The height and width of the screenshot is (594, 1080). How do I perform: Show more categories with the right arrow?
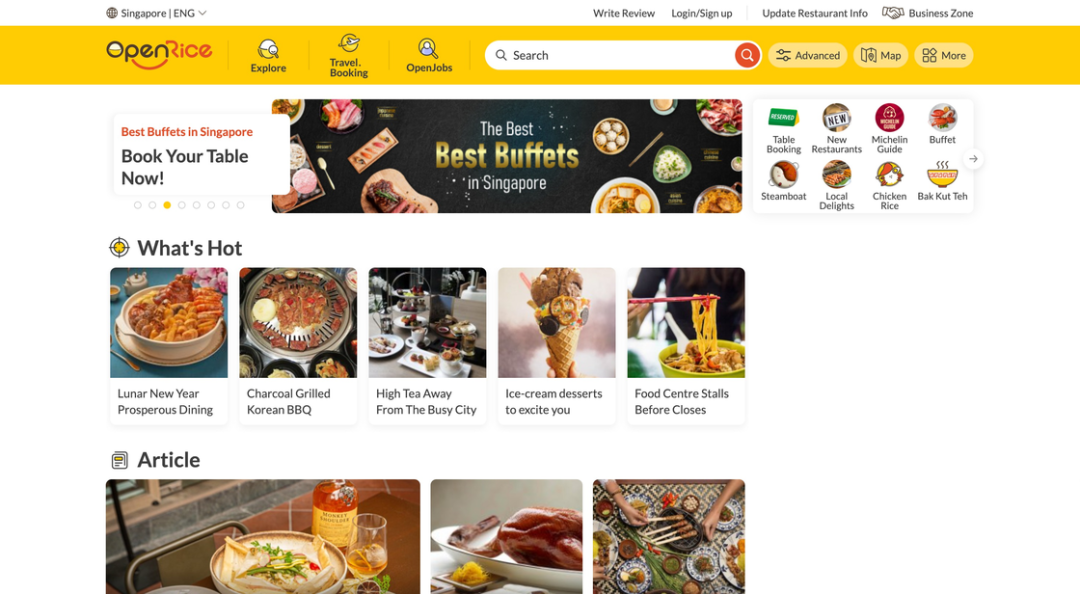[x=973, y=159]
